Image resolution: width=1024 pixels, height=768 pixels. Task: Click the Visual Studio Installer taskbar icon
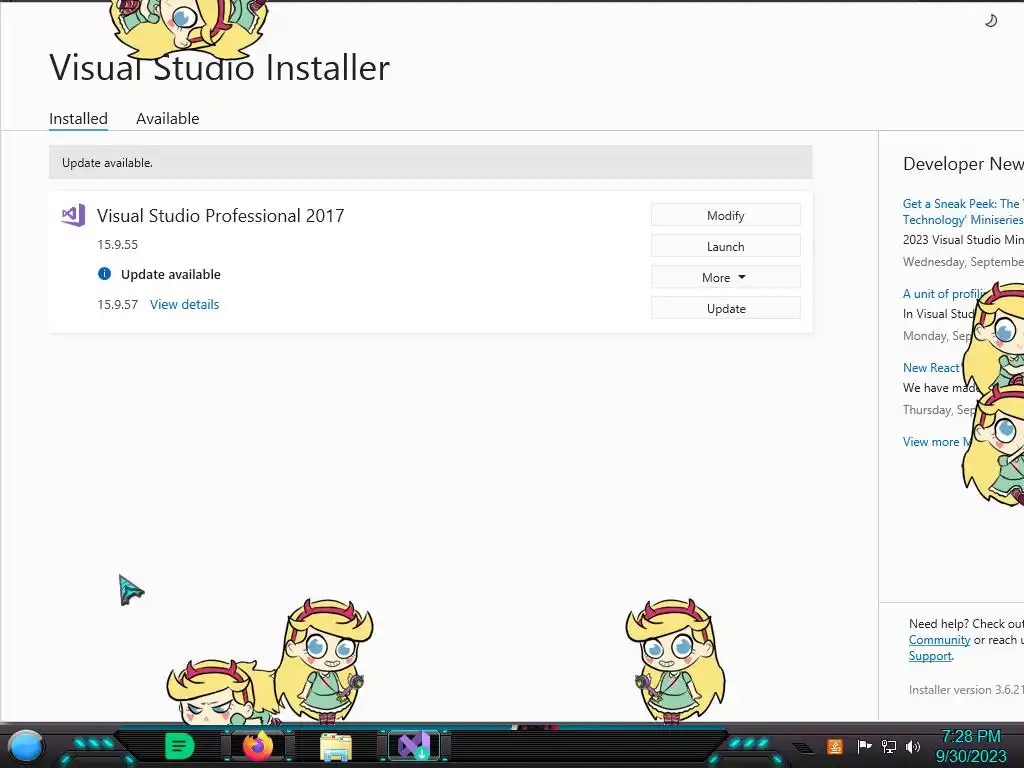pos(415,746)
